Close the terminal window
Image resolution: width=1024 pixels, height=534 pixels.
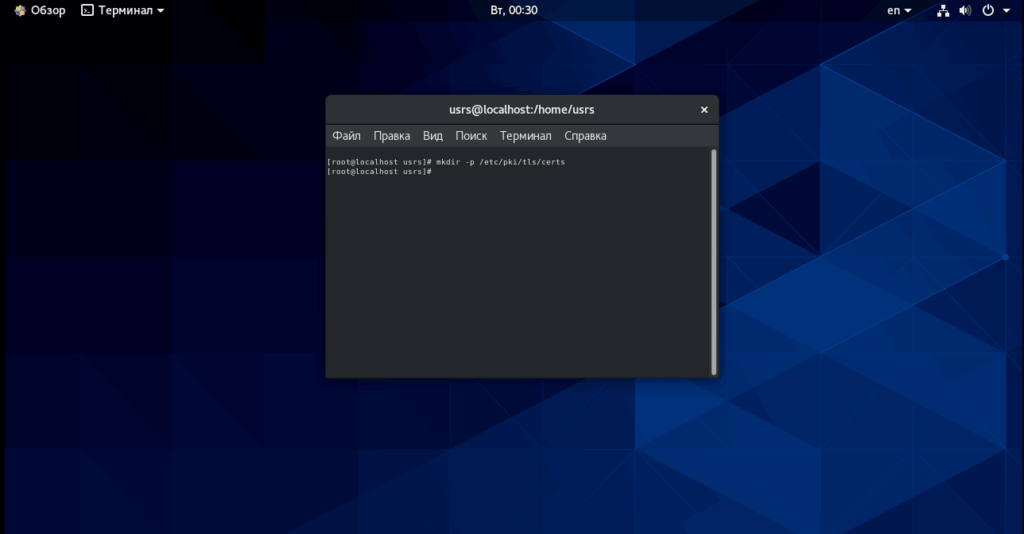pos(704,110)
